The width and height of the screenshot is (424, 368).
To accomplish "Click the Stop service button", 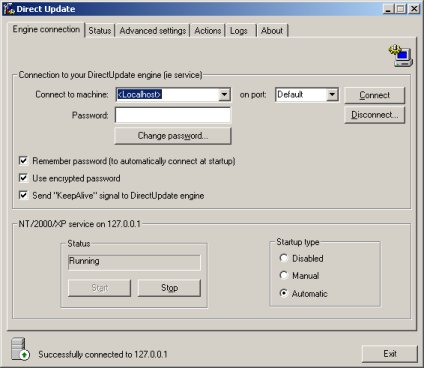I will [x=169, y=288].
